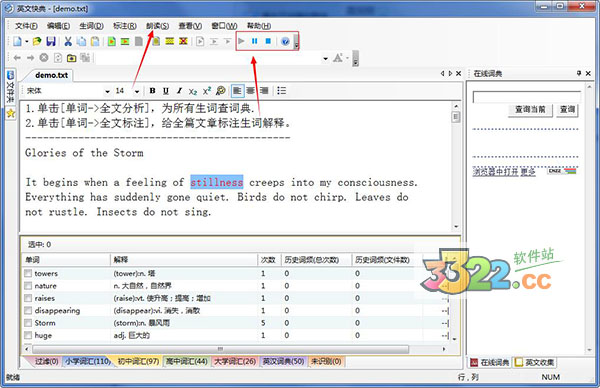Pause reading with the blue pause button
Viewport: 600px width, 388px height.
254,41
